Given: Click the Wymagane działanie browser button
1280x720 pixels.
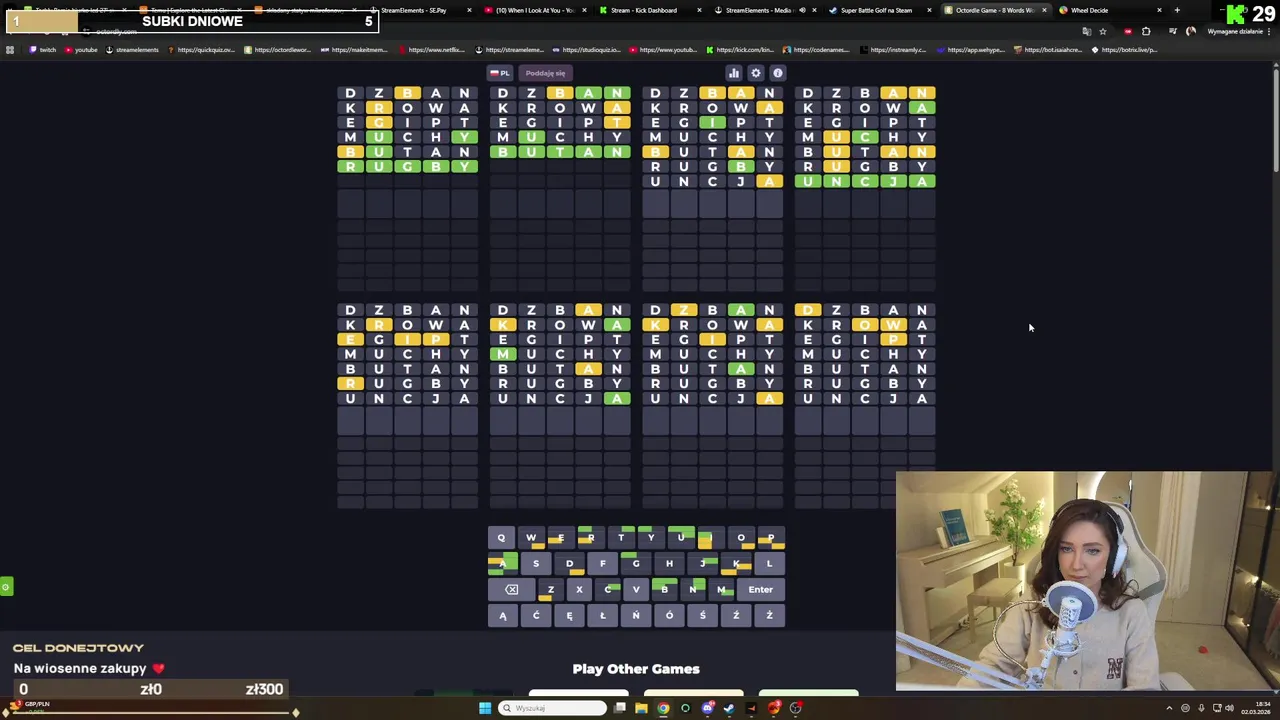Looking at the screenshot, I should click(x=1235, y=32).
